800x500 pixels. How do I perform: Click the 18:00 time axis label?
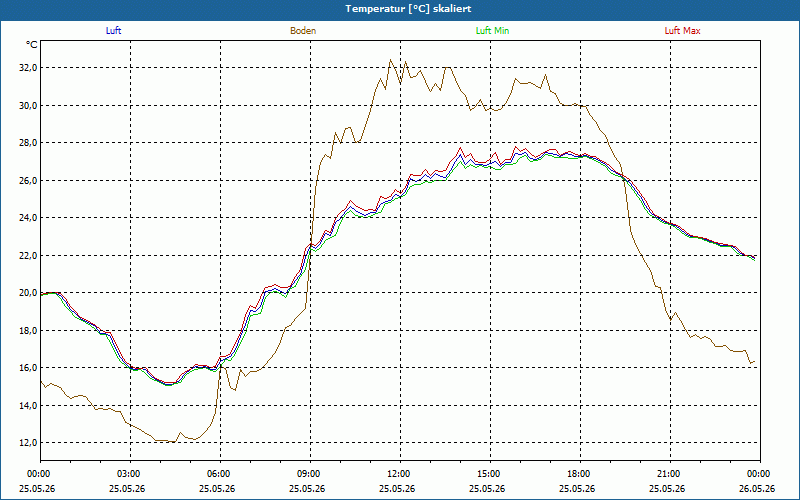pos(580,474)
